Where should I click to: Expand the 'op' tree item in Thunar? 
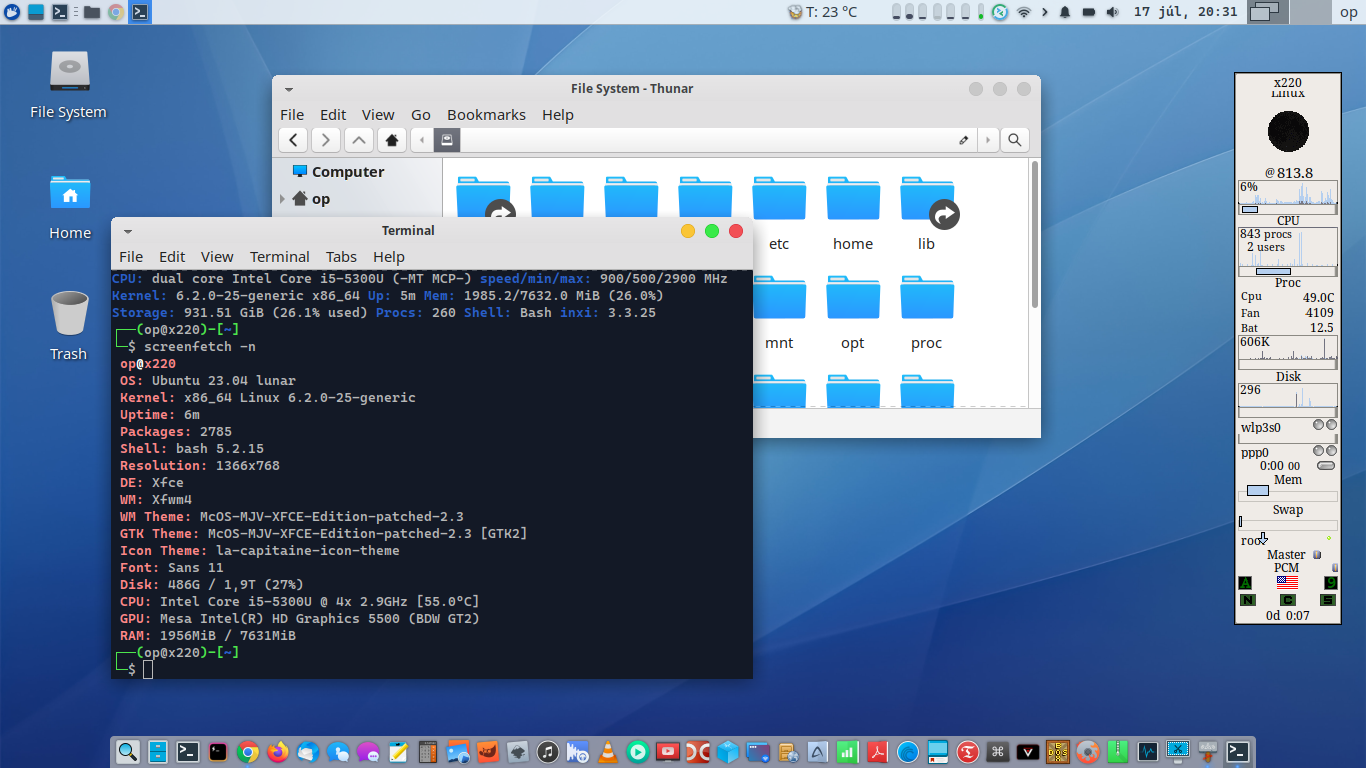coord(283,199)
